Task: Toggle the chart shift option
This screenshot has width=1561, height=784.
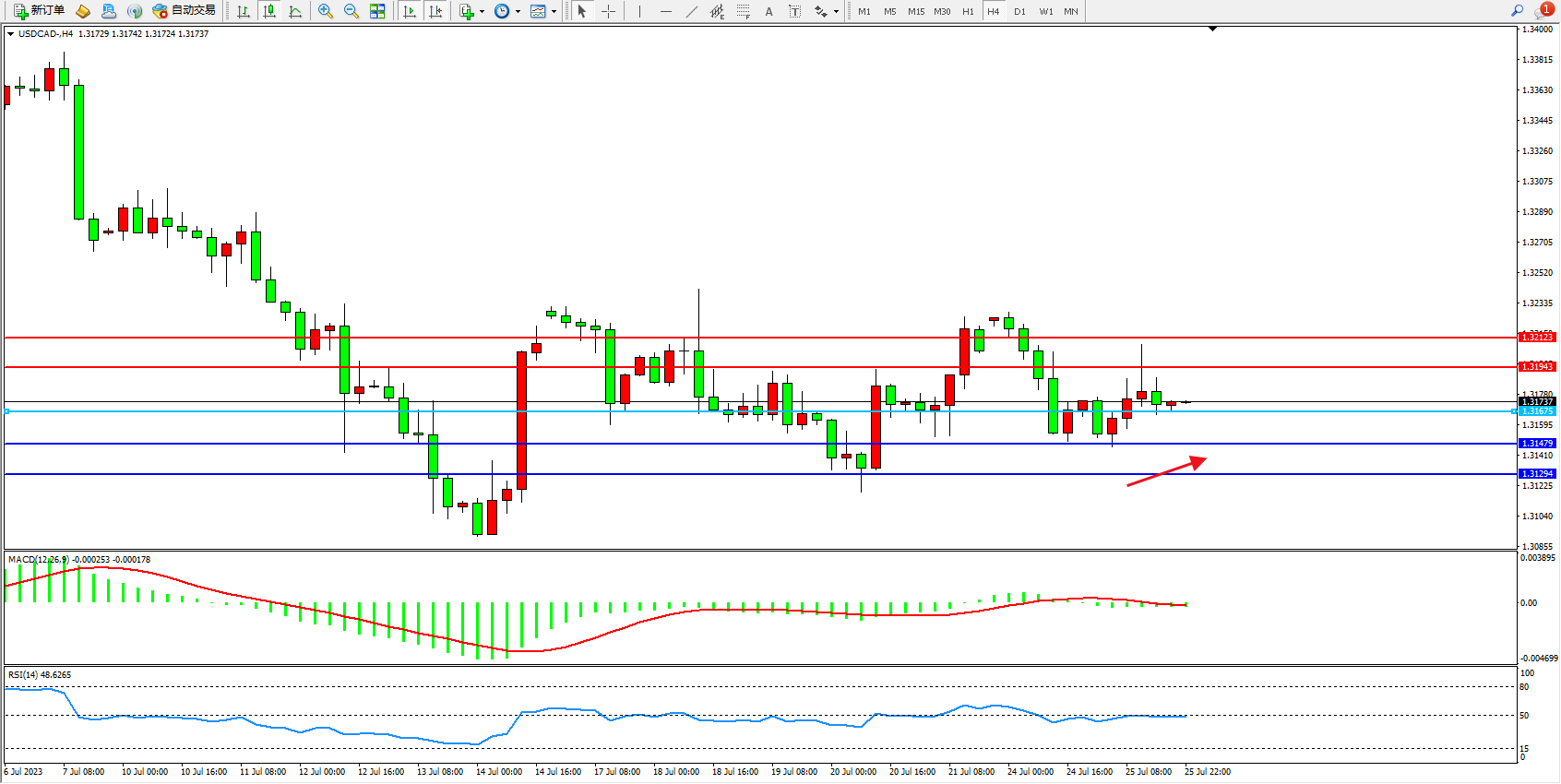Action: tap(436, 11)
